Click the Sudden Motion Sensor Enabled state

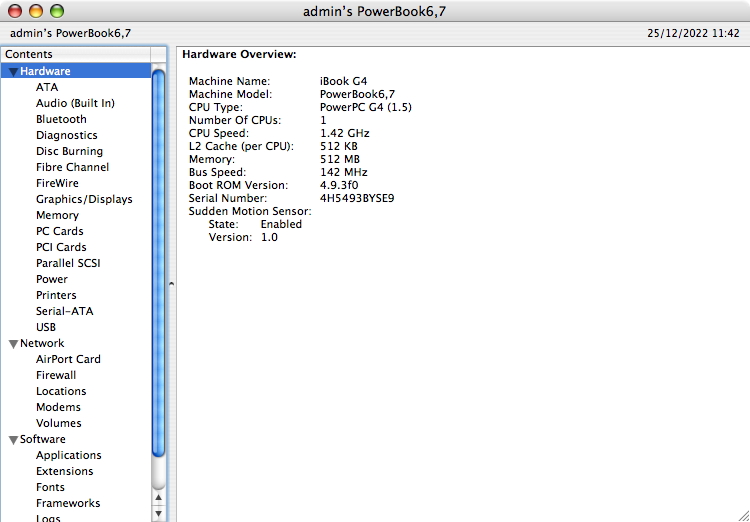[x=281, y=224]
